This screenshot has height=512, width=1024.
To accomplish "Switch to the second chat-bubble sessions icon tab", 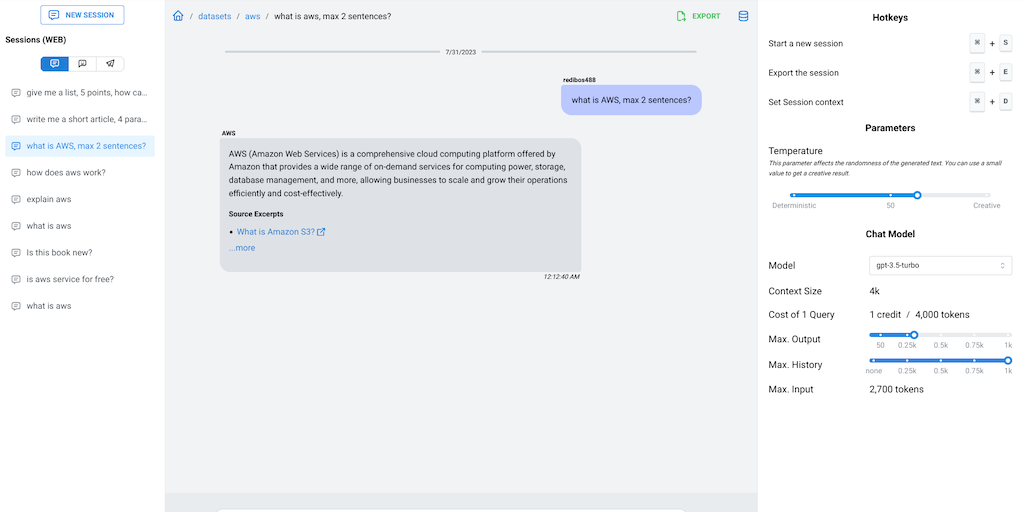I will pos(82,64).
